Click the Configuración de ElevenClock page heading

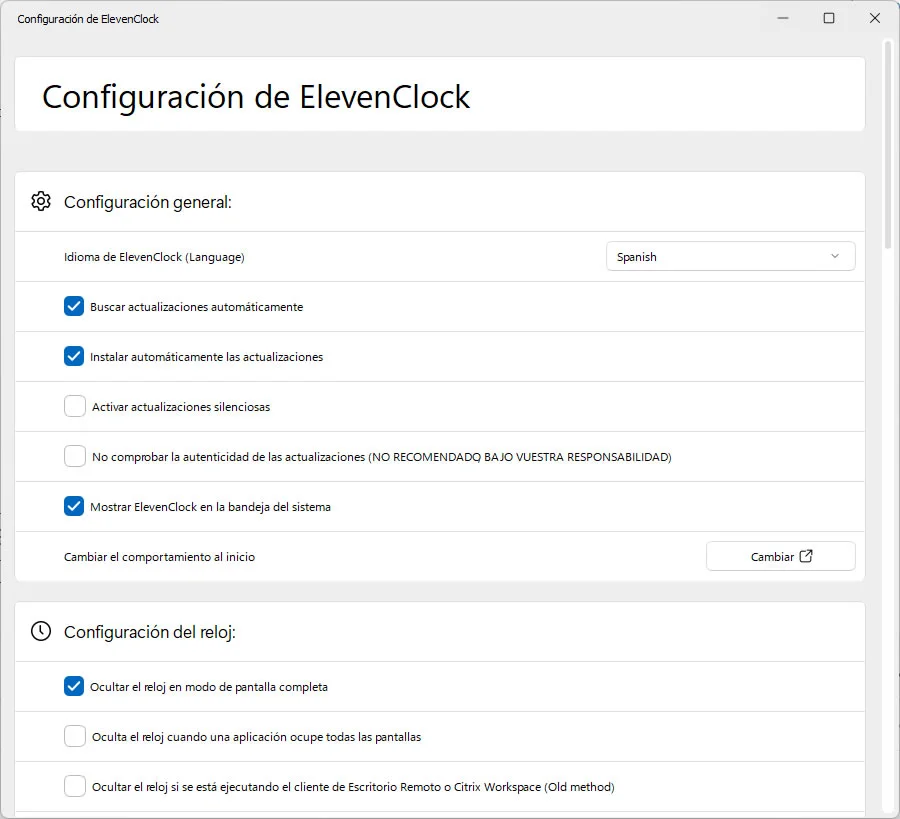(256, 96)
